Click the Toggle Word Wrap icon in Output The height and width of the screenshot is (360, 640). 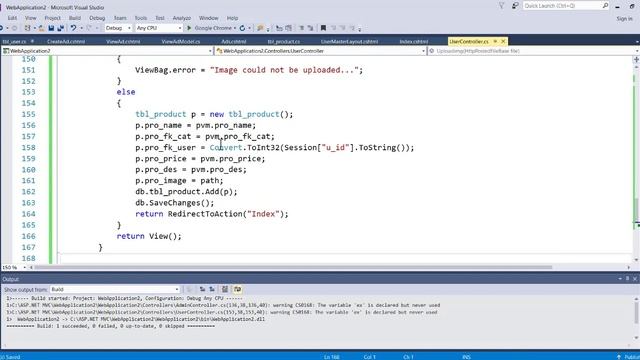[238, 289]
